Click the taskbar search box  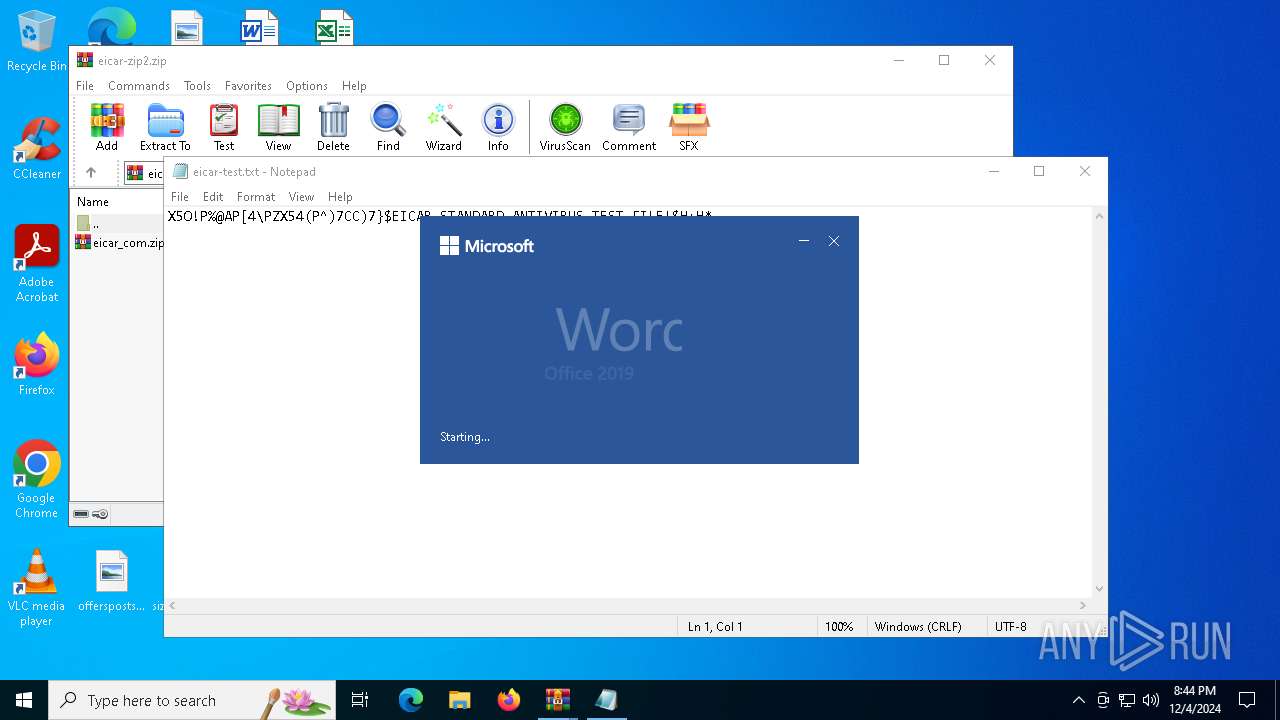point(192,700)
